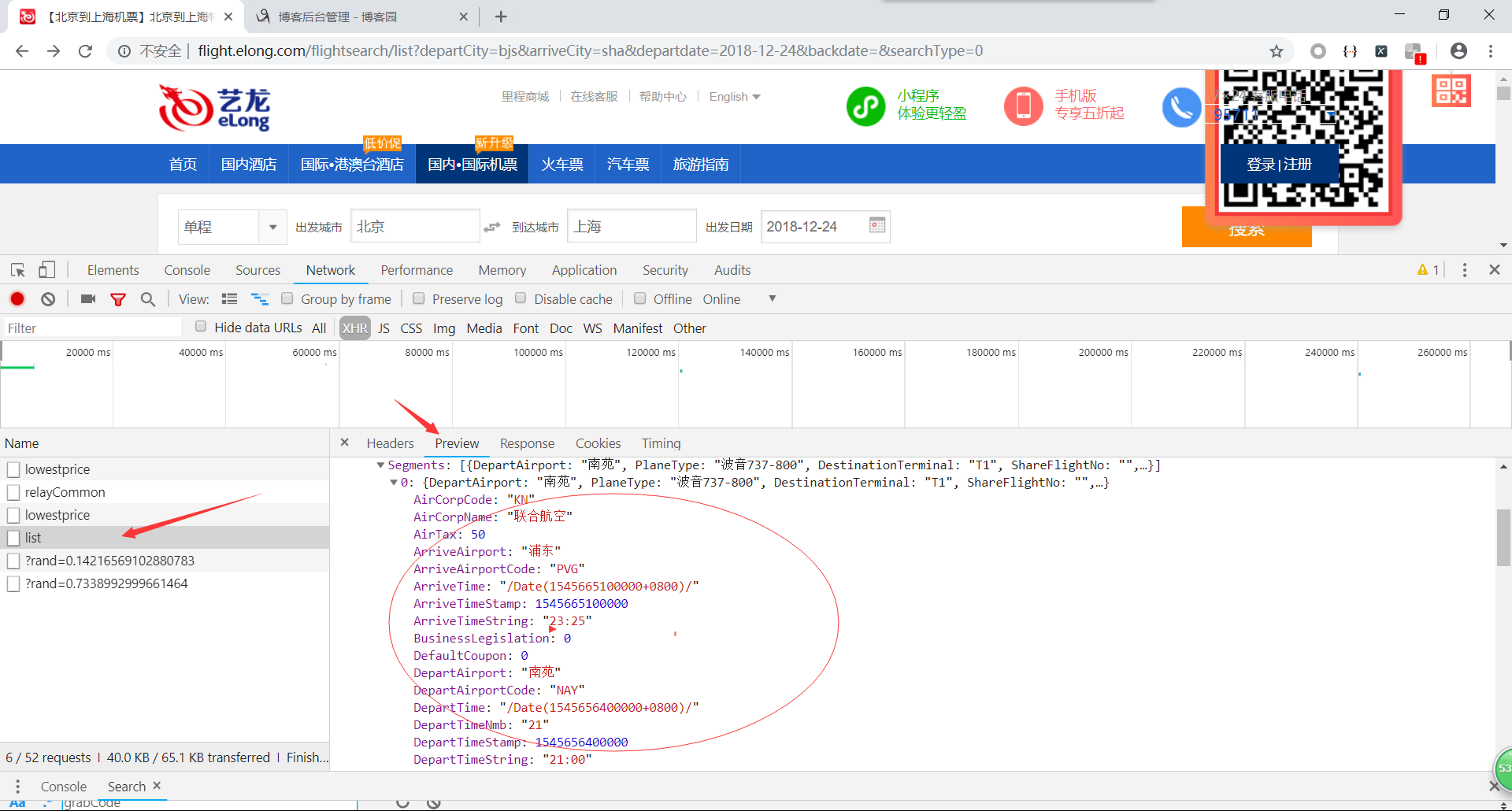
Task: Collapse the segment 0 object node
Action: (394, 483)
